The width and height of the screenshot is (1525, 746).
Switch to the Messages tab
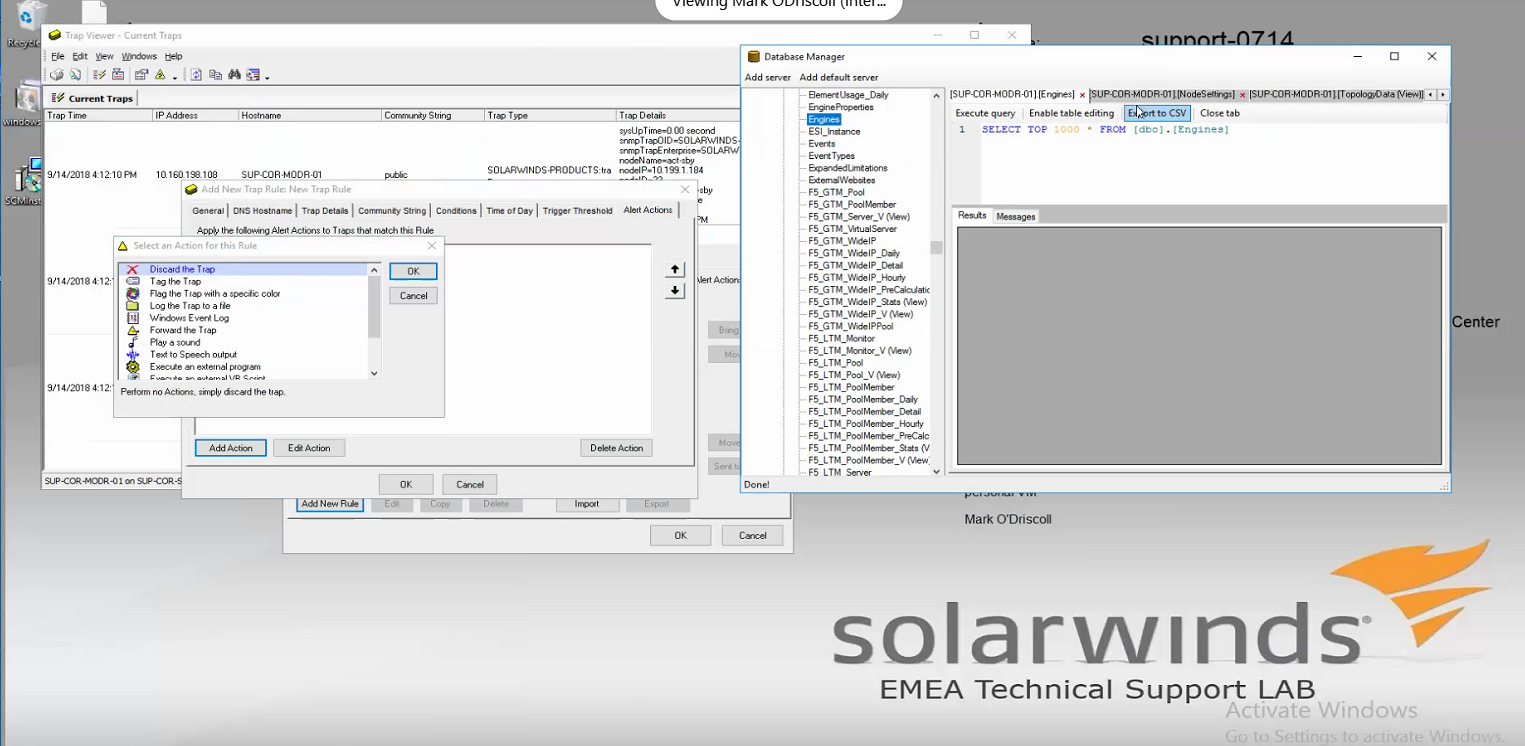coord(1015,216)
